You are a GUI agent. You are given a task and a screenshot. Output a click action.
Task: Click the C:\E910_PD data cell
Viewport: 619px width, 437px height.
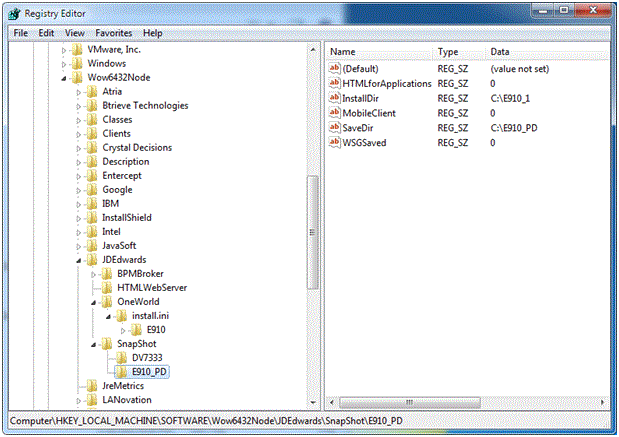click(x=514, y=128)
